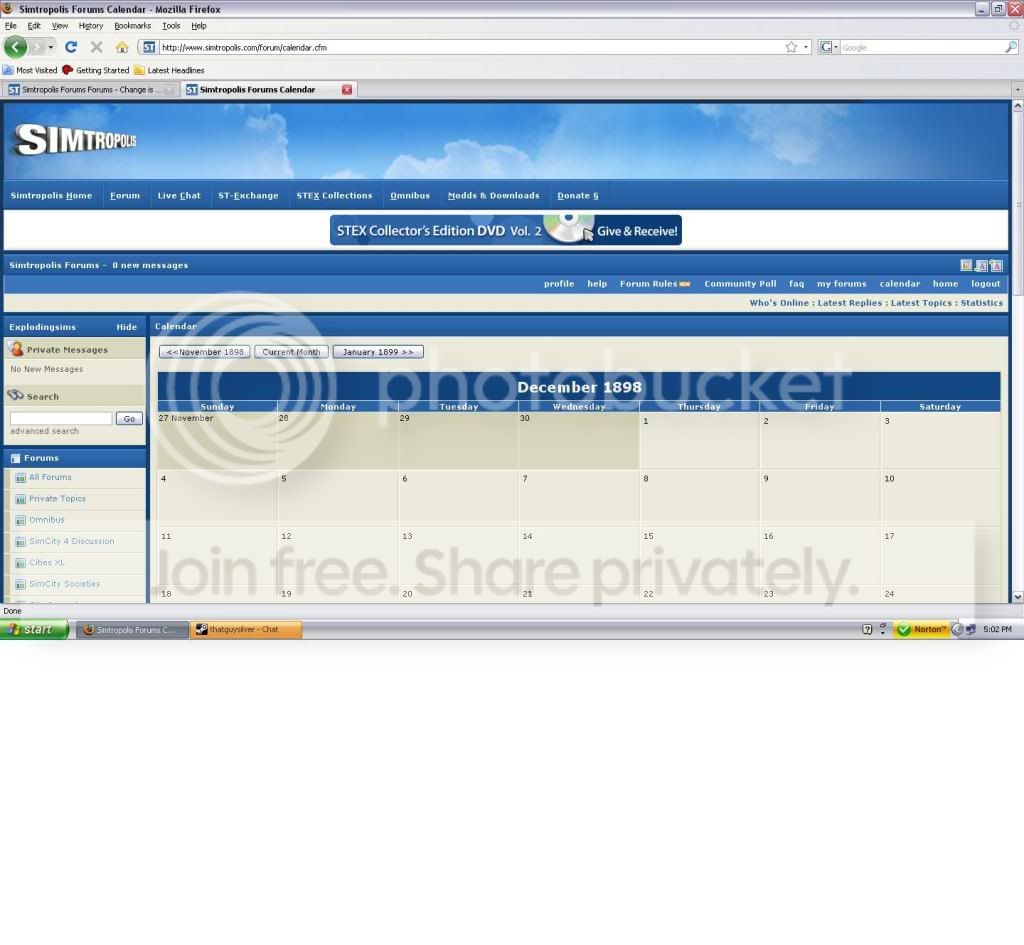Click the SimCity 4 Discussion row icon
Screen dimensions: 1024x945
click(20, 542)
